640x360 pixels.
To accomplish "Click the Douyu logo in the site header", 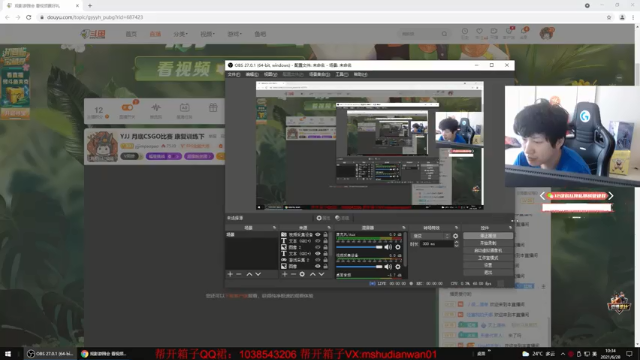I will click(x=93, y=34).
